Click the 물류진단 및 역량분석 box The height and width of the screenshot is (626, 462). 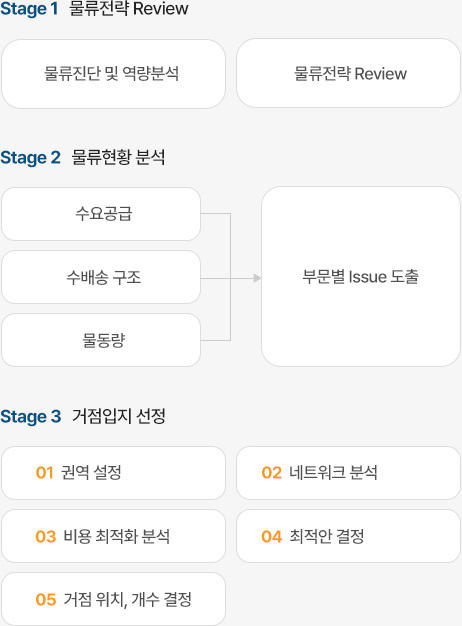tap(113, 74)
